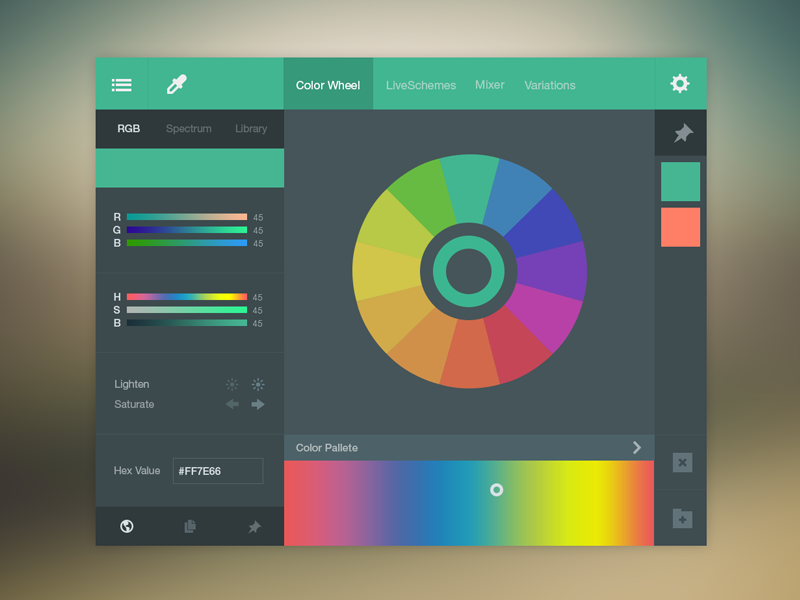800x600 pixels.
Task: Select the coral color swatch
Action: [680, 227]
